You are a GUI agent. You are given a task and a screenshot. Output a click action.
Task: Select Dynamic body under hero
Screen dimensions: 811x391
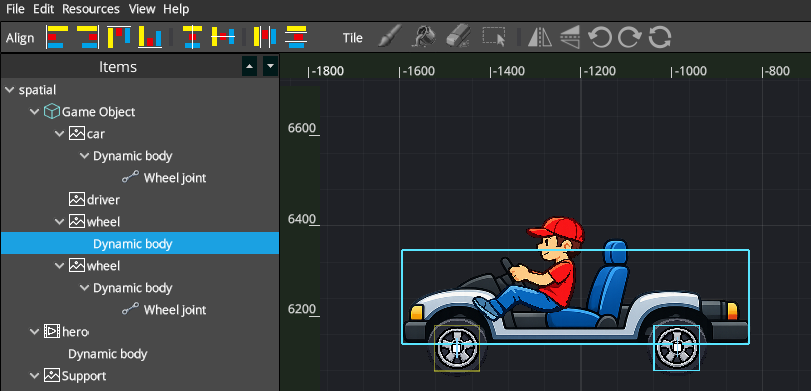tap(108, 354)
